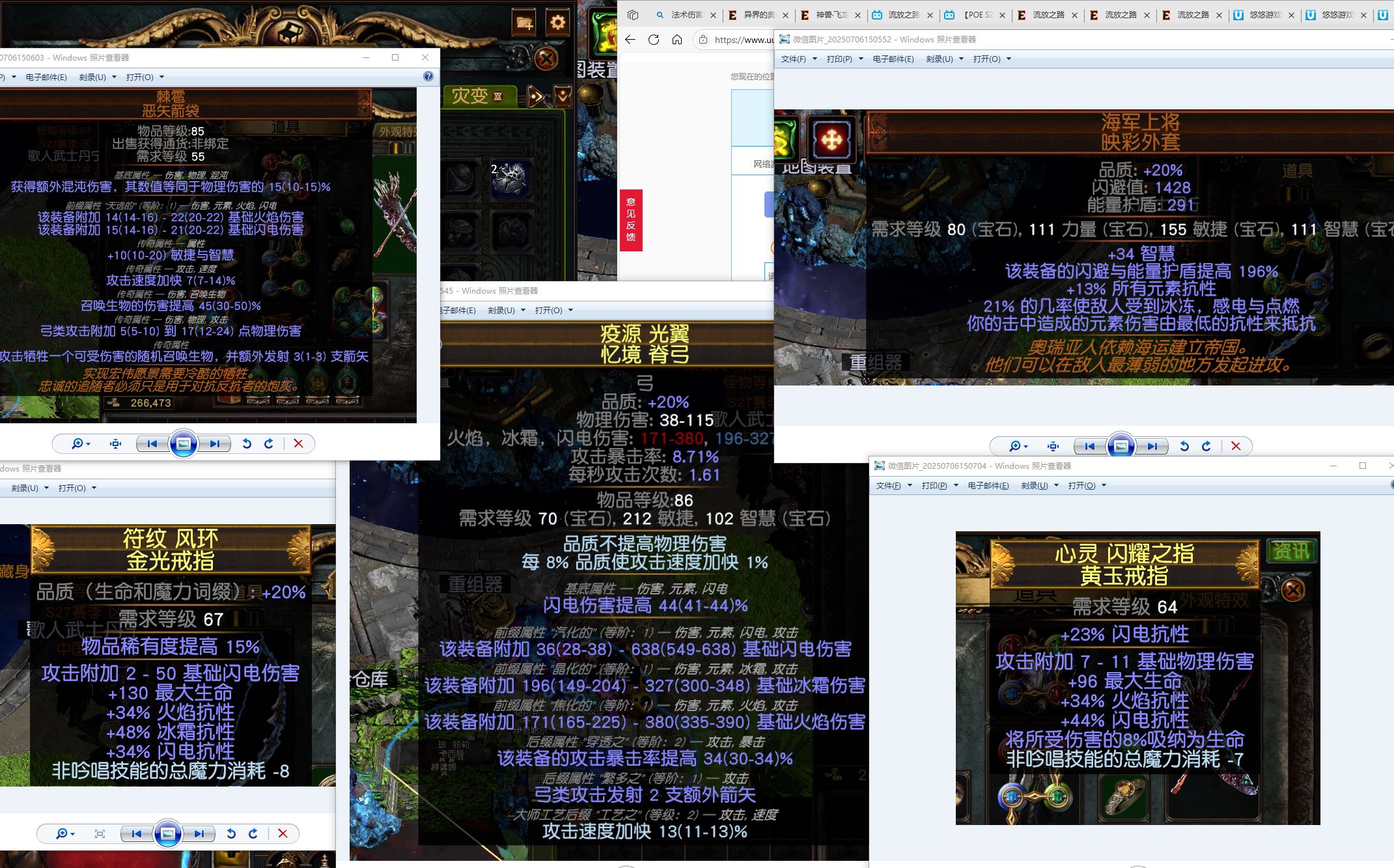Image resolution: width=1394 pixels, height=868 pixels.
Task: Rotate left in 150552 photo viewer
Action: pos(1184,446)
